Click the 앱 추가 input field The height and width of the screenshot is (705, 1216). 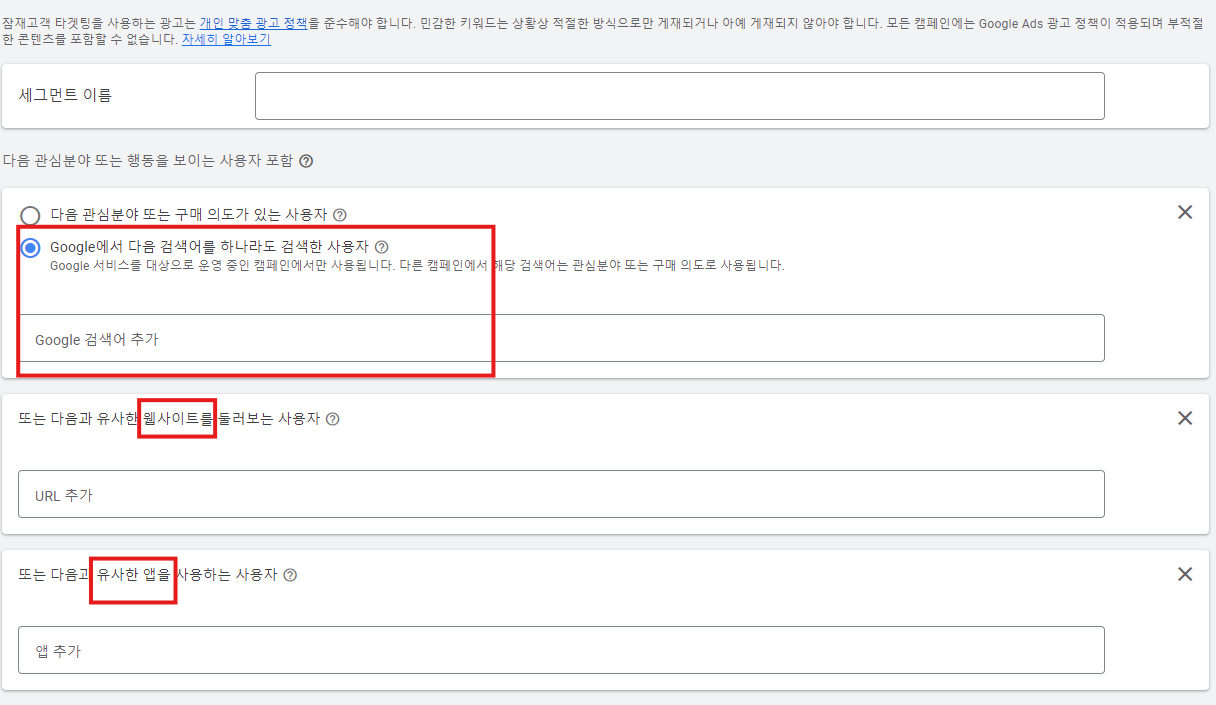[561, 650]
